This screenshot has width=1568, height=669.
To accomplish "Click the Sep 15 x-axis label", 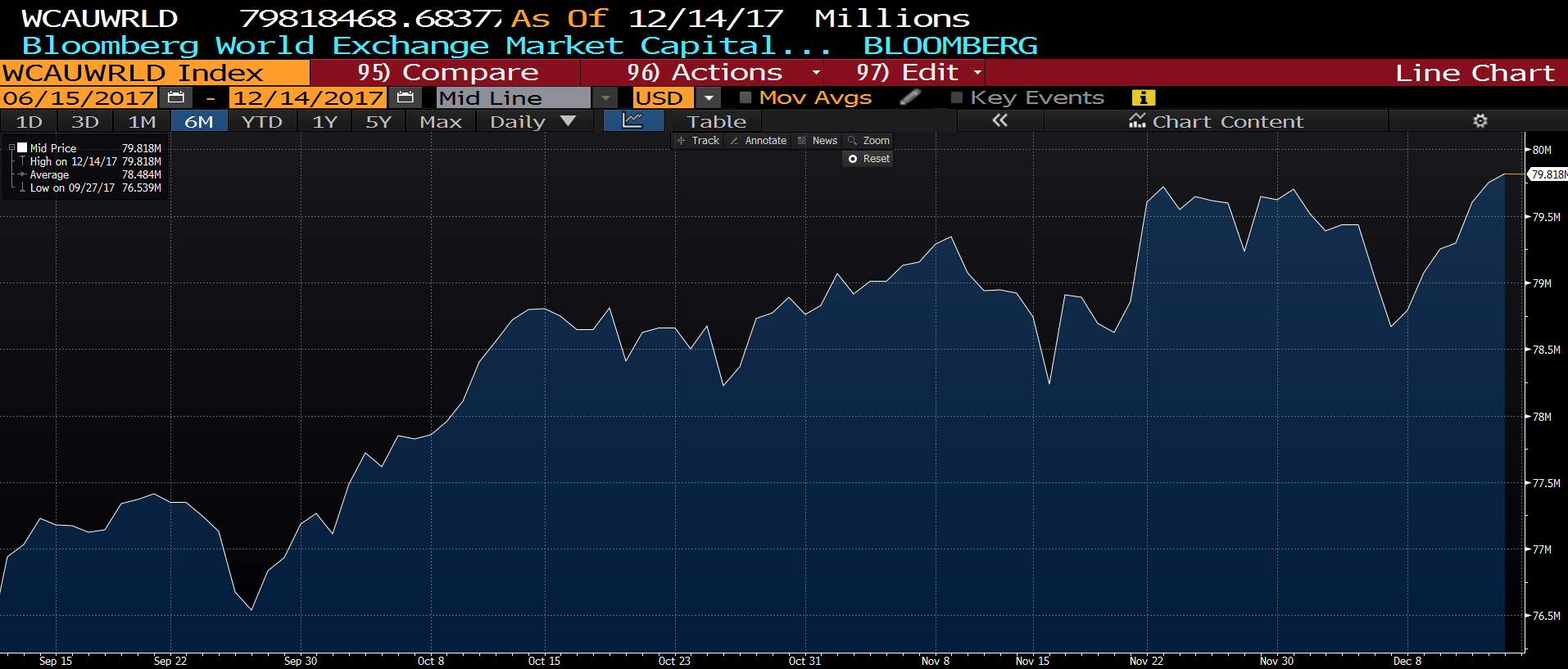I will [56, 661].
